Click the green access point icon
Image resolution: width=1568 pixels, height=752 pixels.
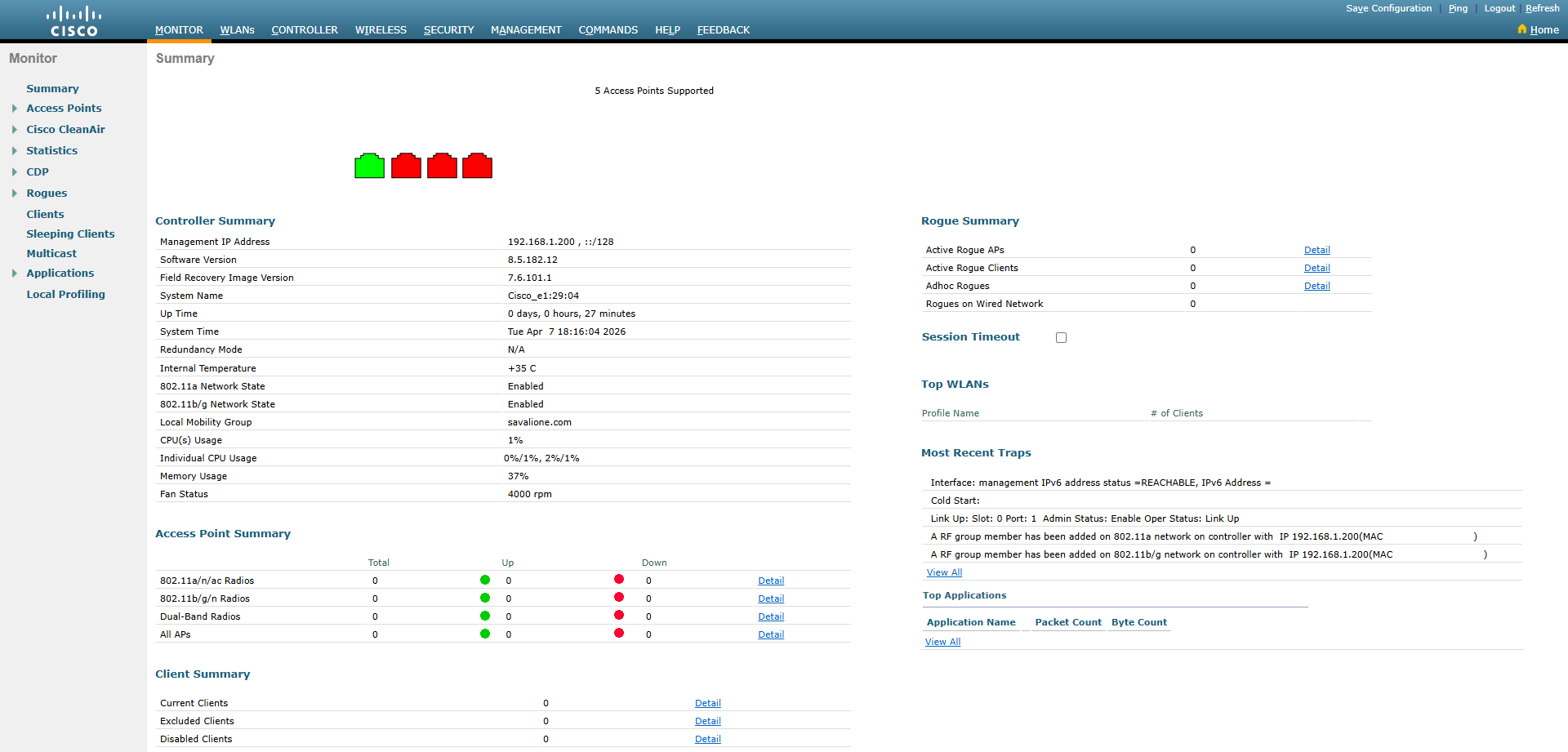369,165
